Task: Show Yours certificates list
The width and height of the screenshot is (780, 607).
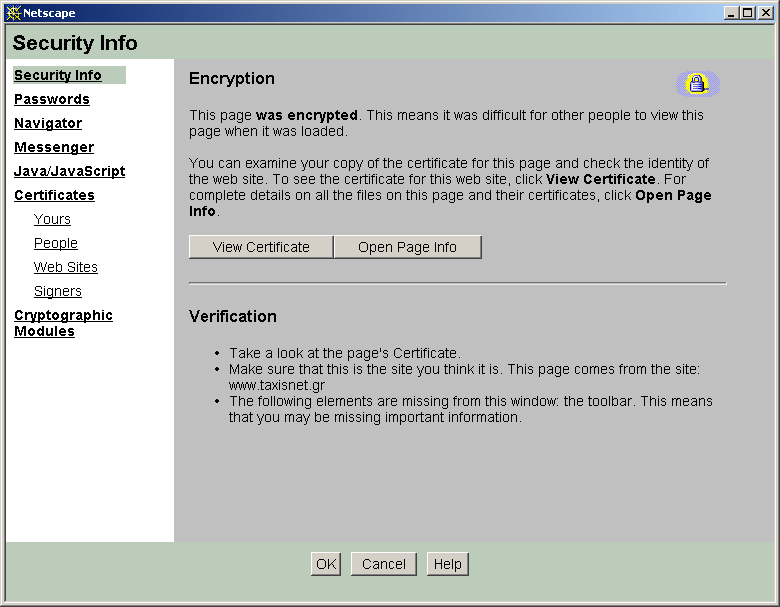Action: (52, 219)
